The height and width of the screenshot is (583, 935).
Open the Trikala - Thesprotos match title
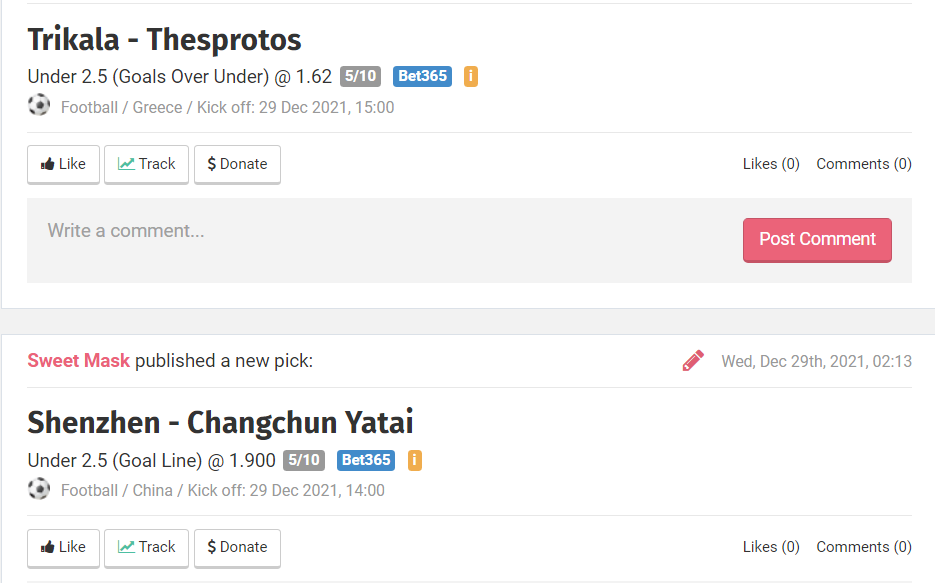(164, 40)
